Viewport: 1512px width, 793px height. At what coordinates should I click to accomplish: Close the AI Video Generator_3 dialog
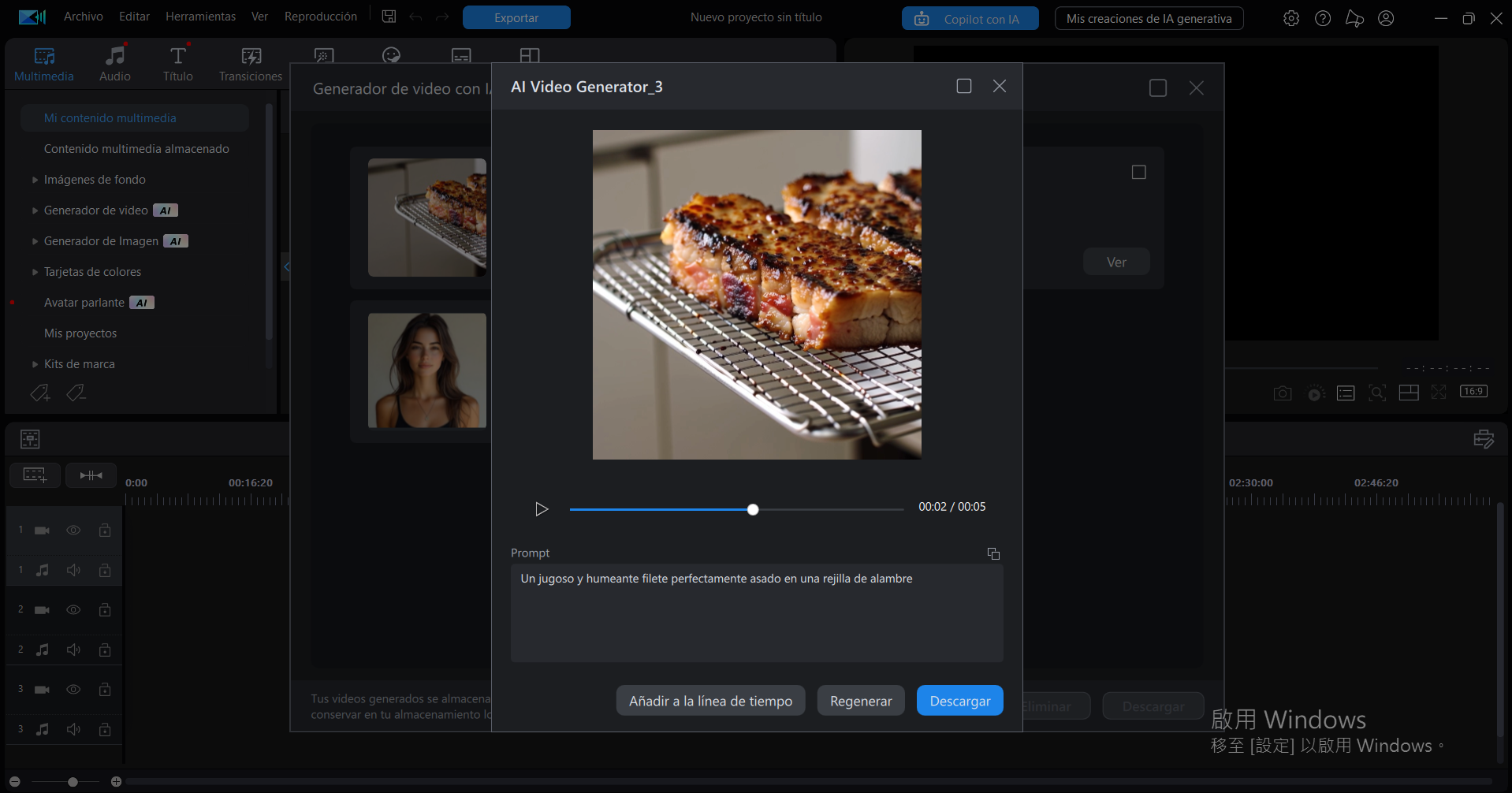point(1000,86)
